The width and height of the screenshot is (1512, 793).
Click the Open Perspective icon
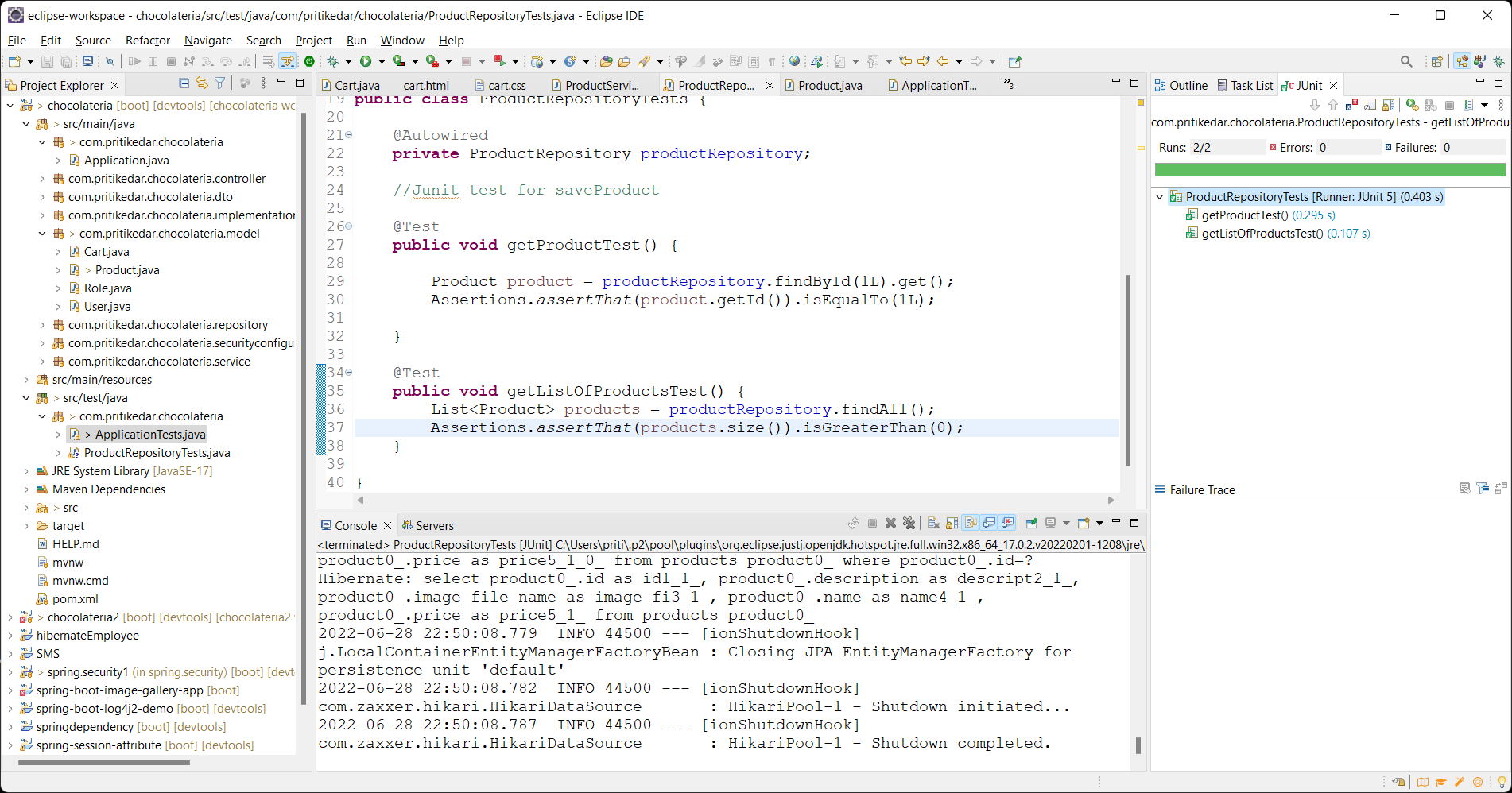point(1436,61)
